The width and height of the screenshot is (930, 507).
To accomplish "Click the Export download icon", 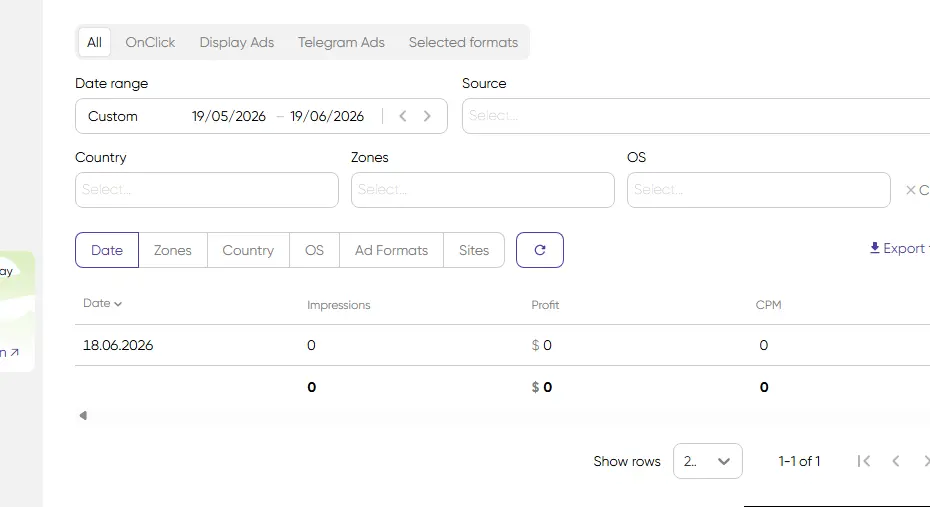I will (x=874, y=248).
